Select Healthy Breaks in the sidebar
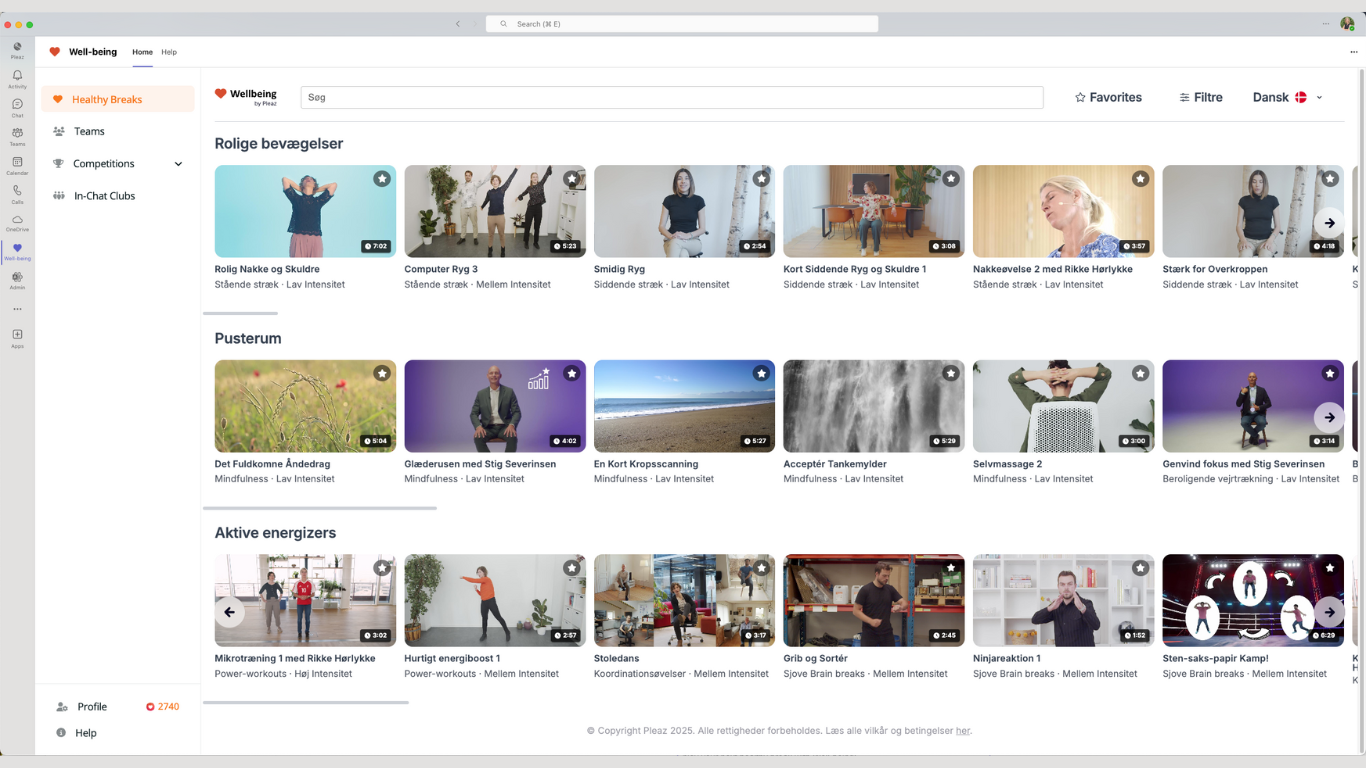Screen dimensions: 1366x768 click(118, 99)
